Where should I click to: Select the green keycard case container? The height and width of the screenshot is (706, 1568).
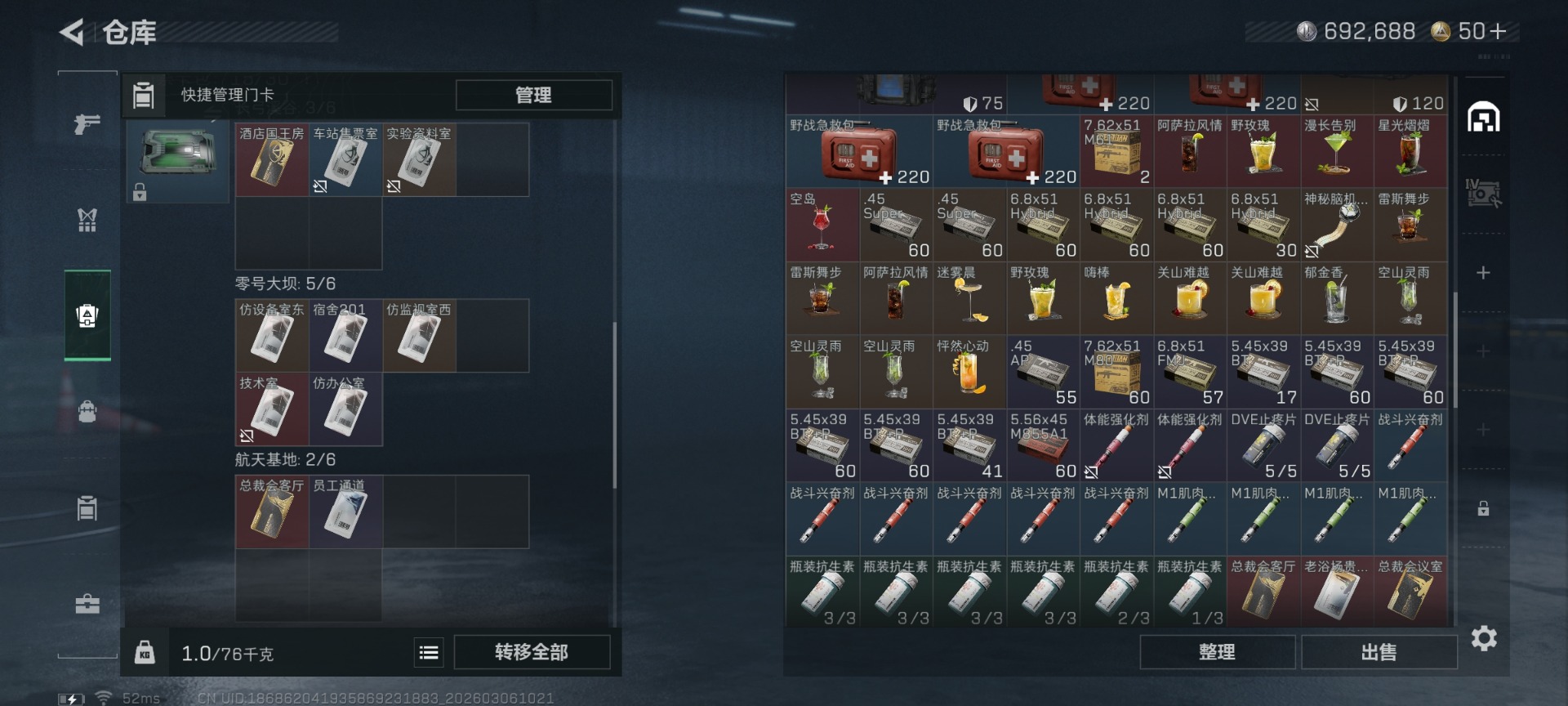pos(177,160)
